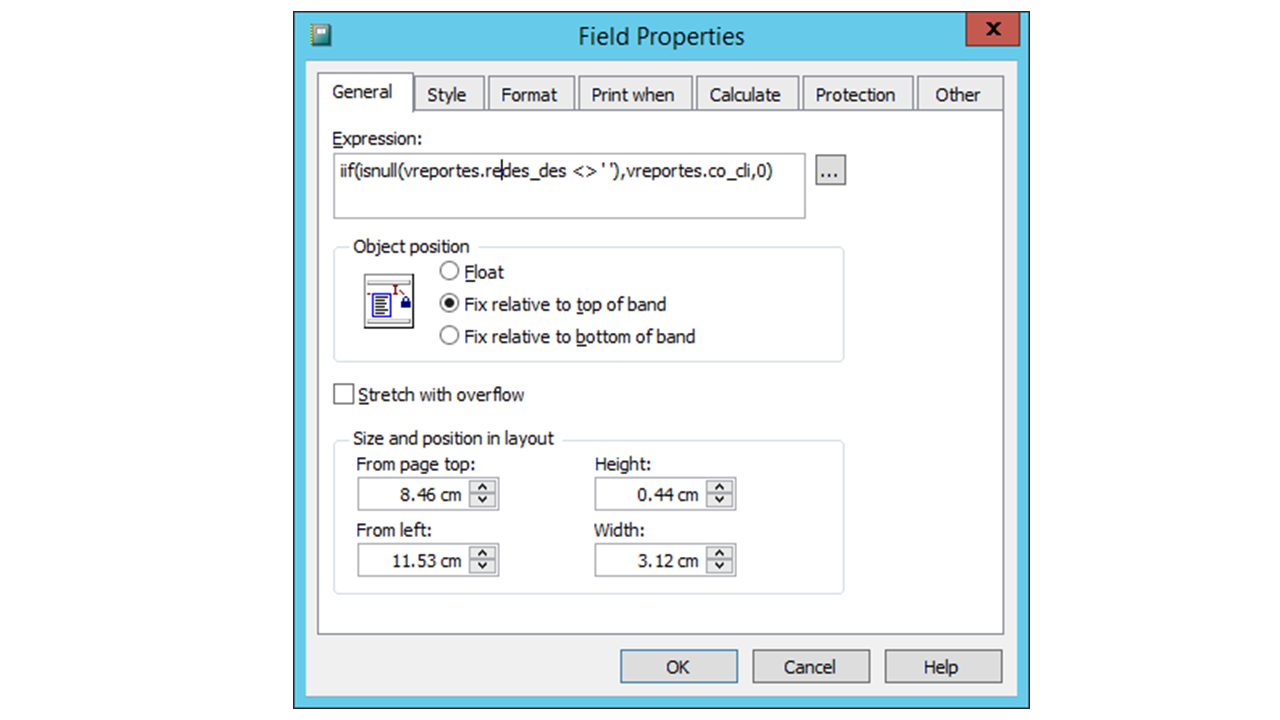Increase Width with up arrow
Image resolution: width=1280 pixels, height=720 pixels.
tap(720, 553)
